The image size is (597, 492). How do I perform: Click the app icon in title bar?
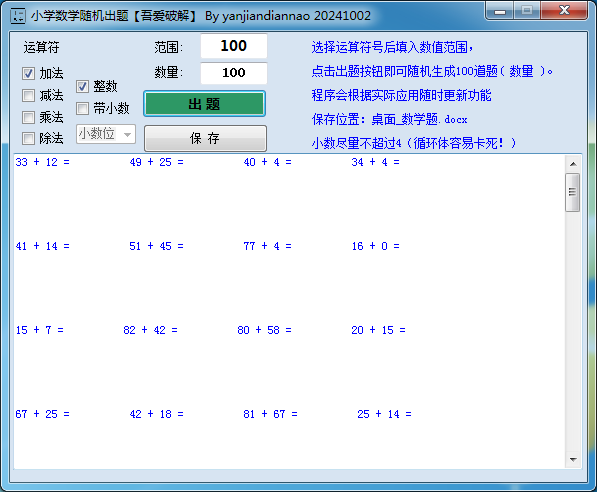[x=18, y=16]
